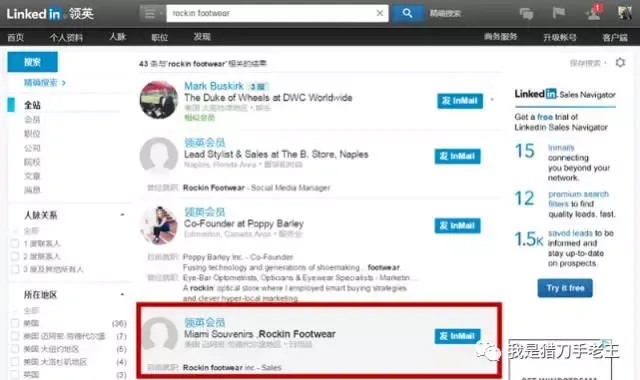Open the notifications flag icon
This screenshot has height=380, width=640.
pos(558,13)
